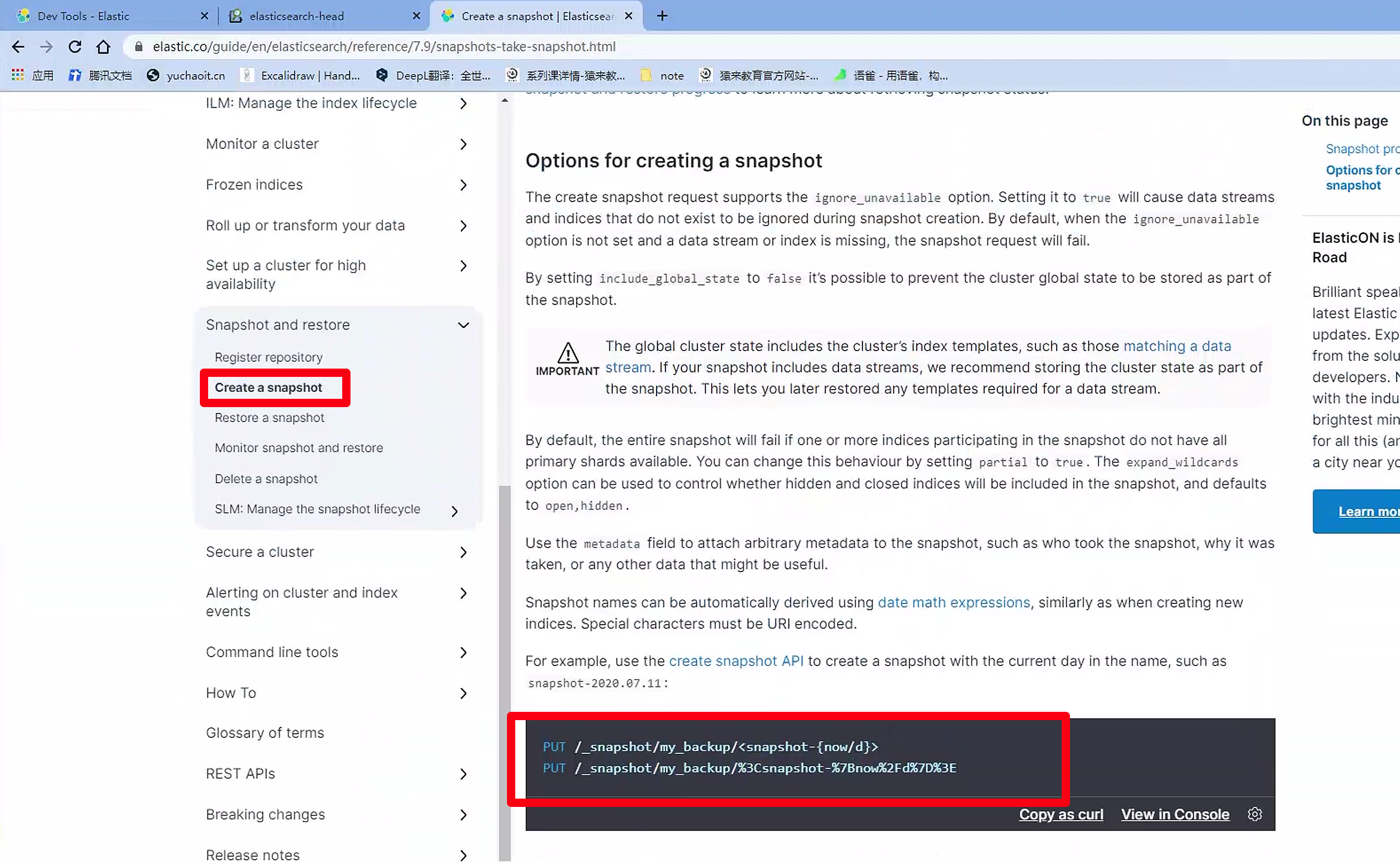Open the date math expressions link
Image resolution: width=1400 pixels, height=862 pixels.
(953, 602)
